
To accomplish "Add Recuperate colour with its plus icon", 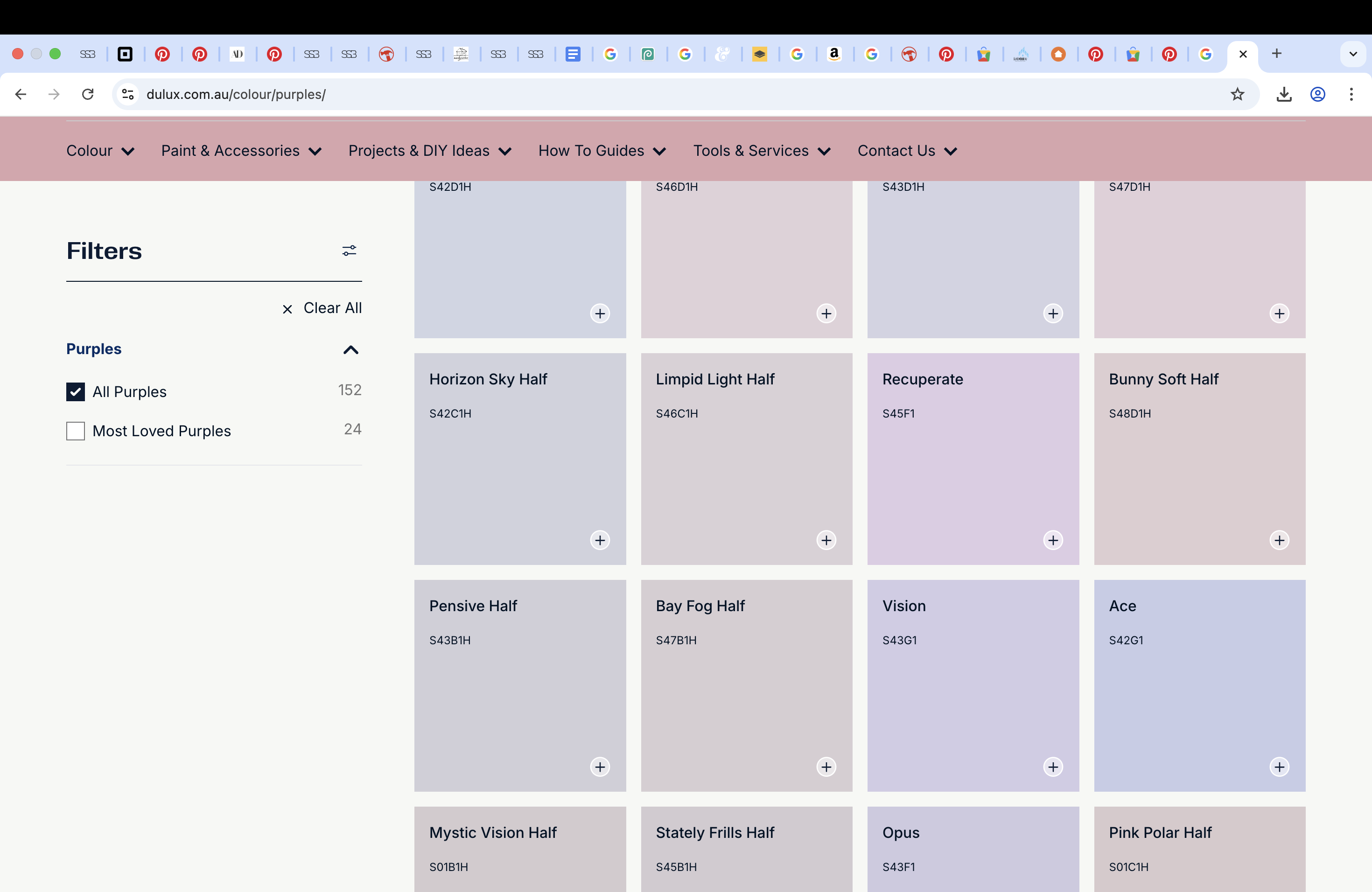I will (x=1053, y=541).
